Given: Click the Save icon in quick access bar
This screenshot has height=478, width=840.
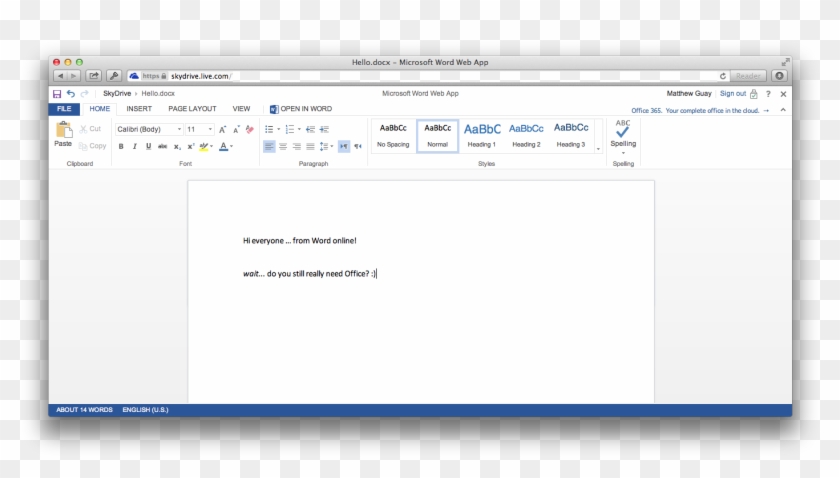Looking at the screenshot, I should [57, 94].
